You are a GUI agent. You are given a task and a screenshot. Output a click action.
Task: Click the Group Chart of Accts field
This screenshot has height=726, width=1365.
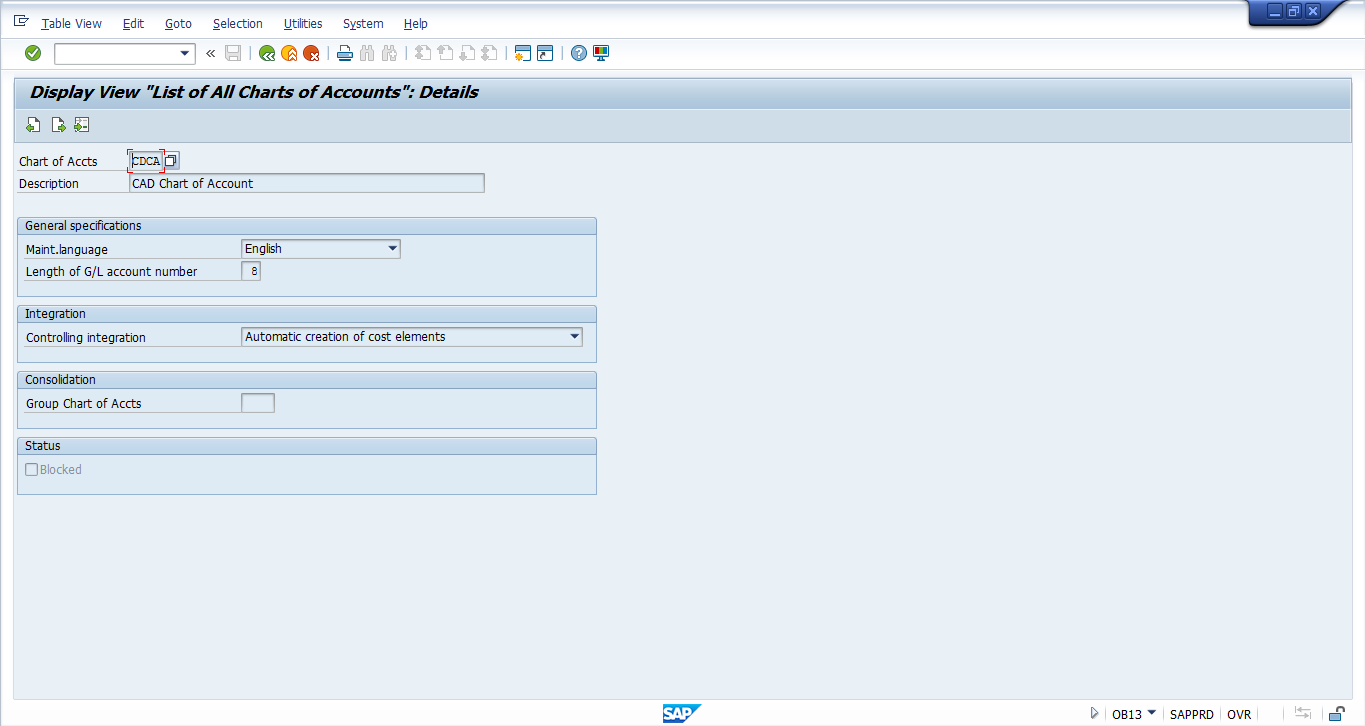click(258, 403)
